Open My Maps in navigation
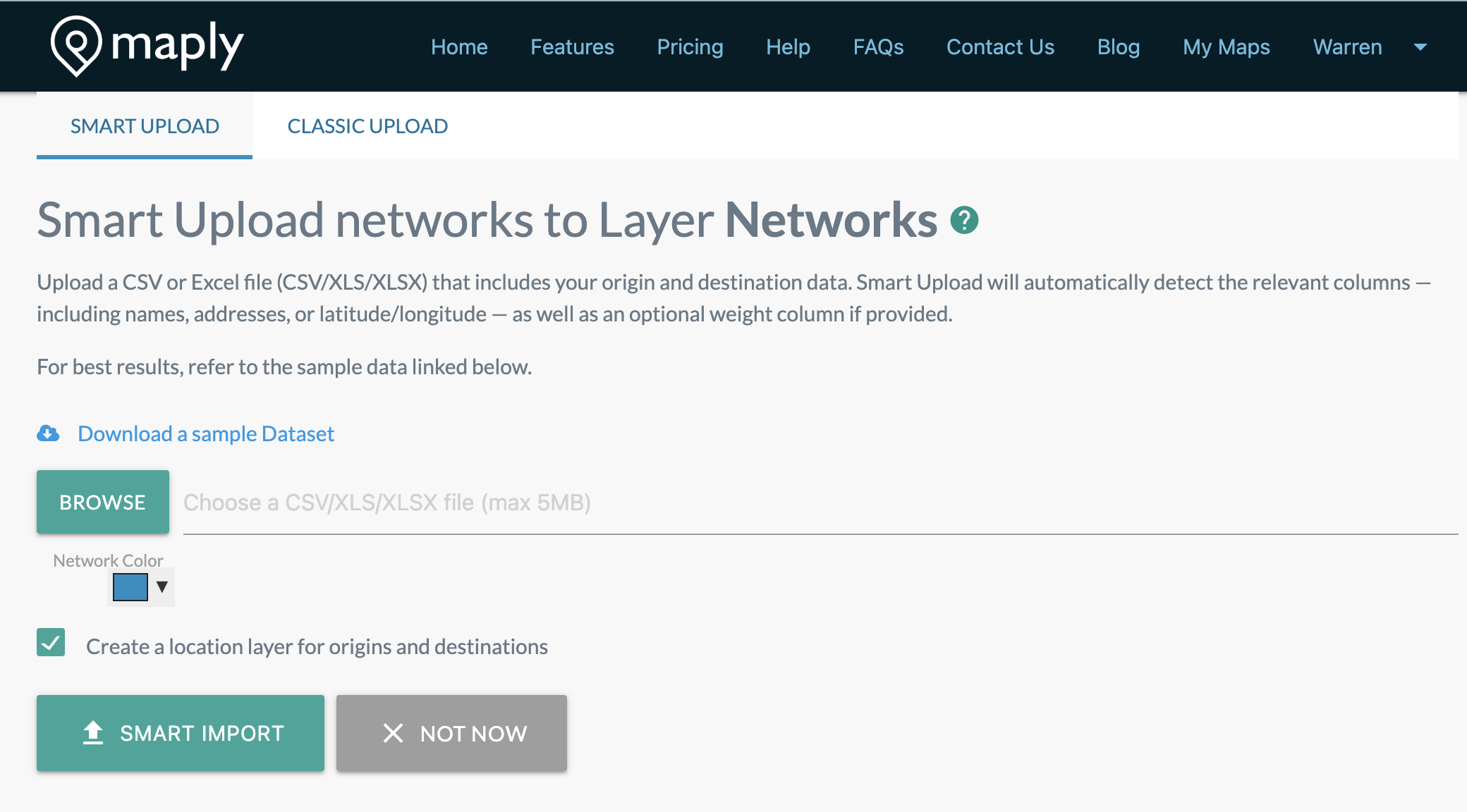The width and height of the screenshot is (1467, 812). point(1226,47)
